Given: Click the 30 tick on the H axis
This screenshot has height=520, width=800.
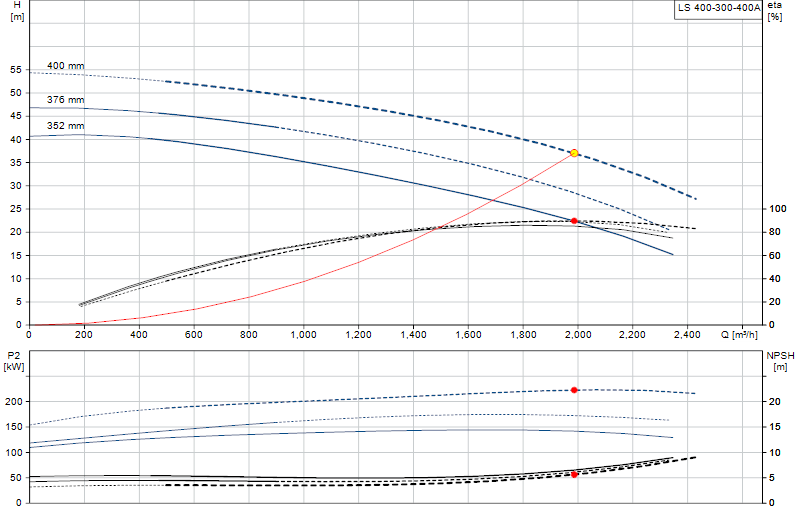Looking at the screenshot, I should pyautogui.click(x=16, y=186).
